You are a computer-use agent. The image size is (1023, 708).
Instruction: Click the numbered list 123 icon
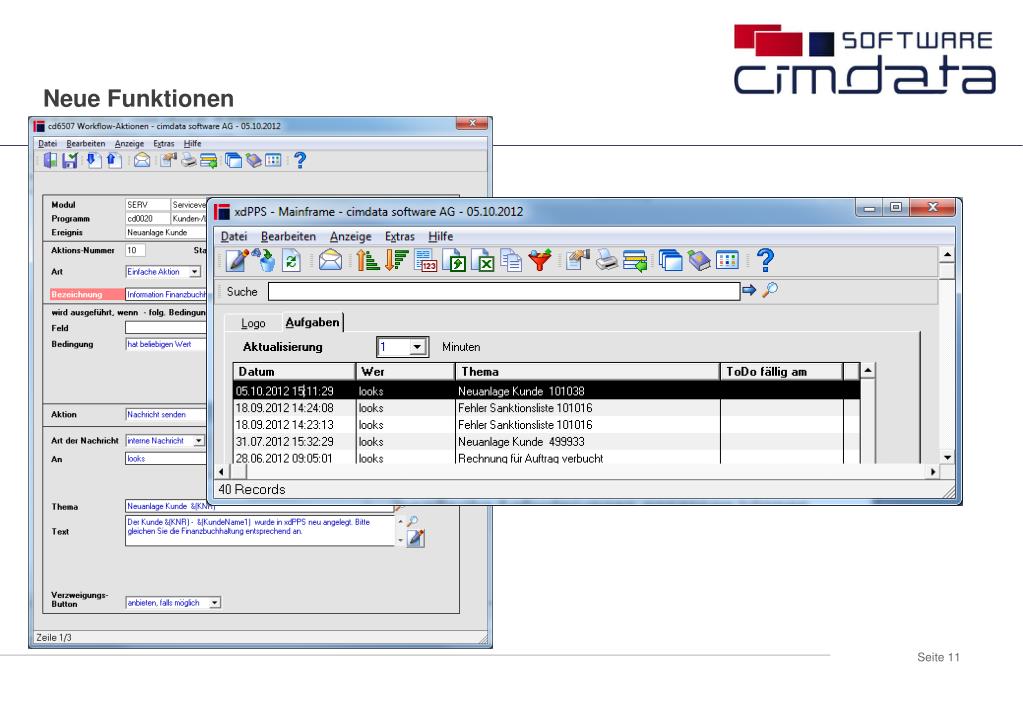425,260
